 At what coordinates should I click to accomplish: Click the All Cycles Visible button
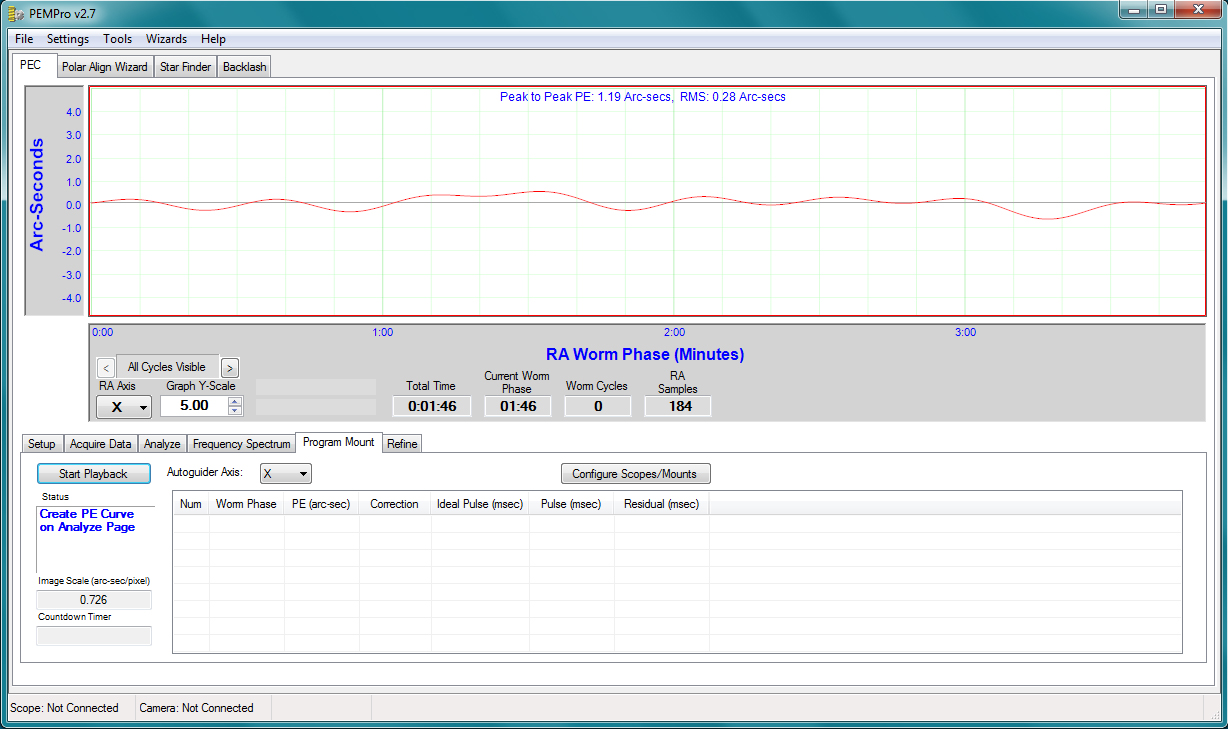click(167, 367)
